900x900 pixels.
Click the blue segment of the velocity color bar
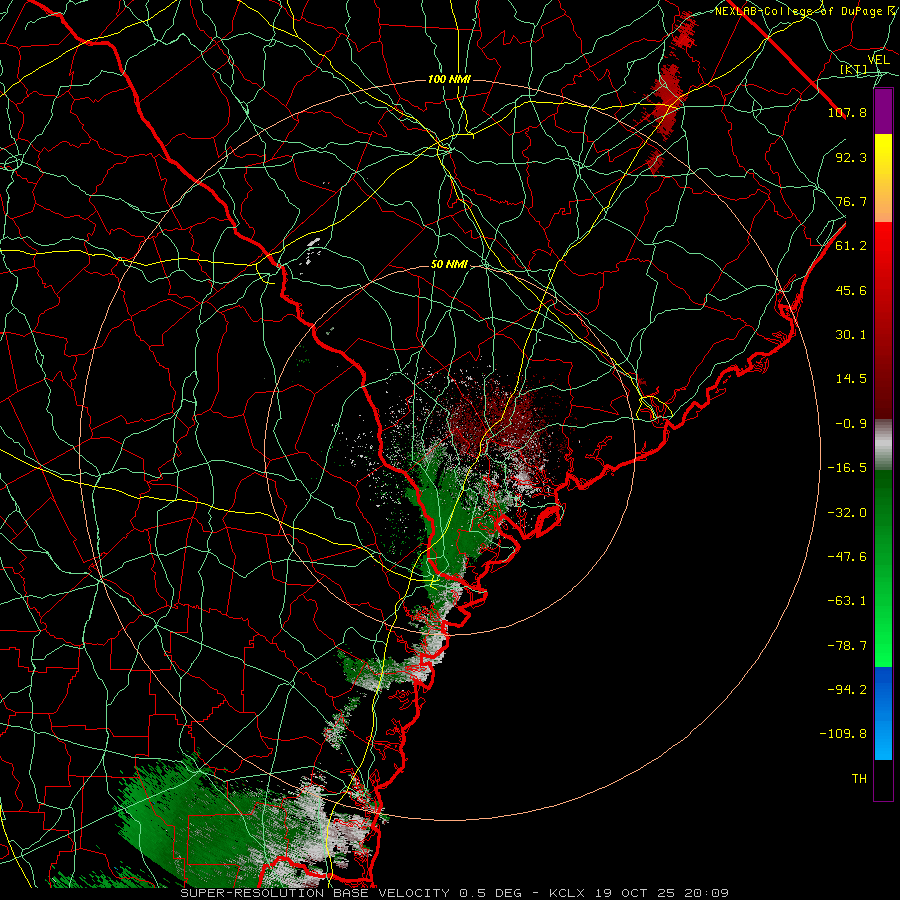883,713
